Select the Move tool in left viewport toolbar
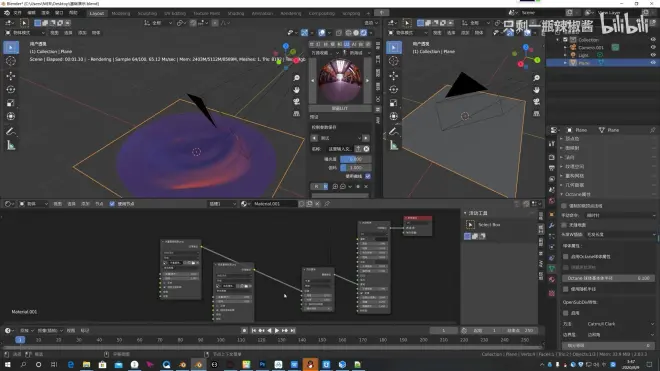Viewport: 660px width, 371px height. pyautogui.click(x=11, y=76)
